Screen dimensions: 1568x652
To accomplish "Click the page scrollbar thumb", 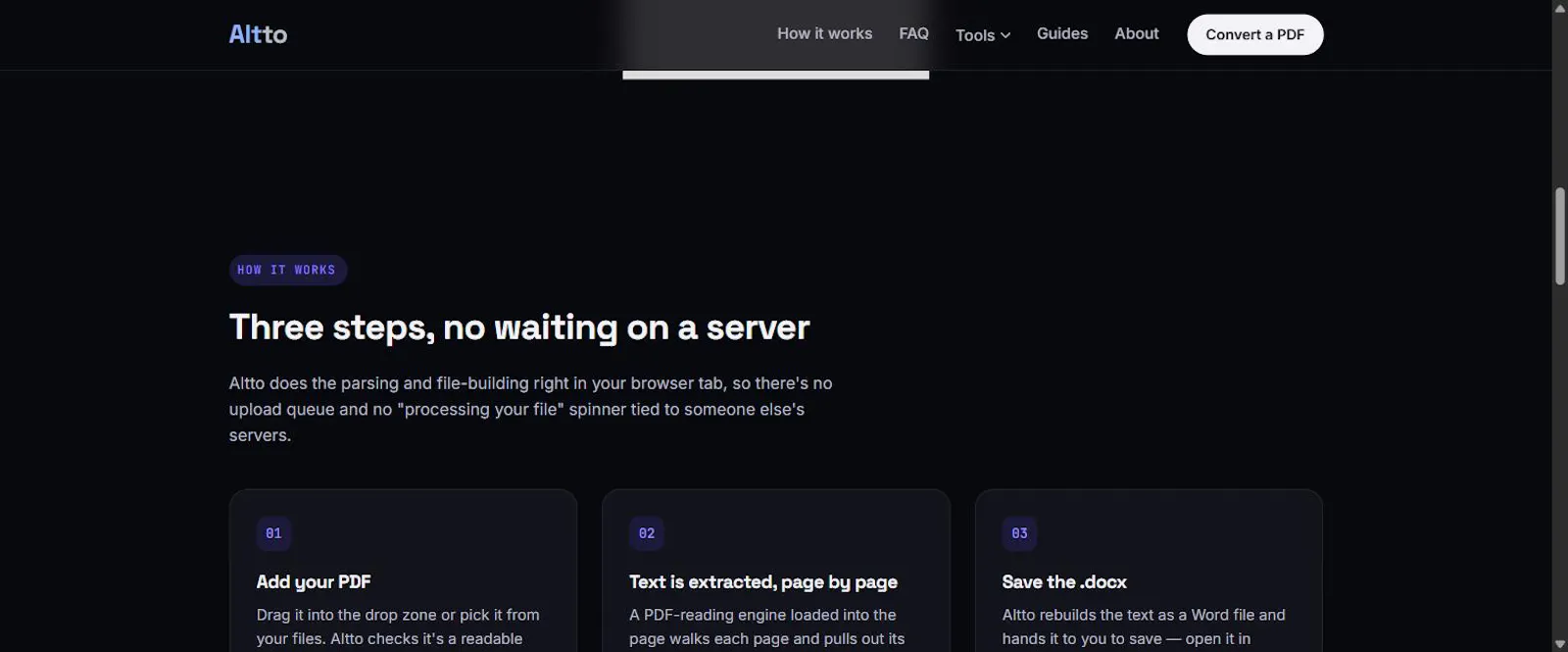I will click(x=1559, y=235).
